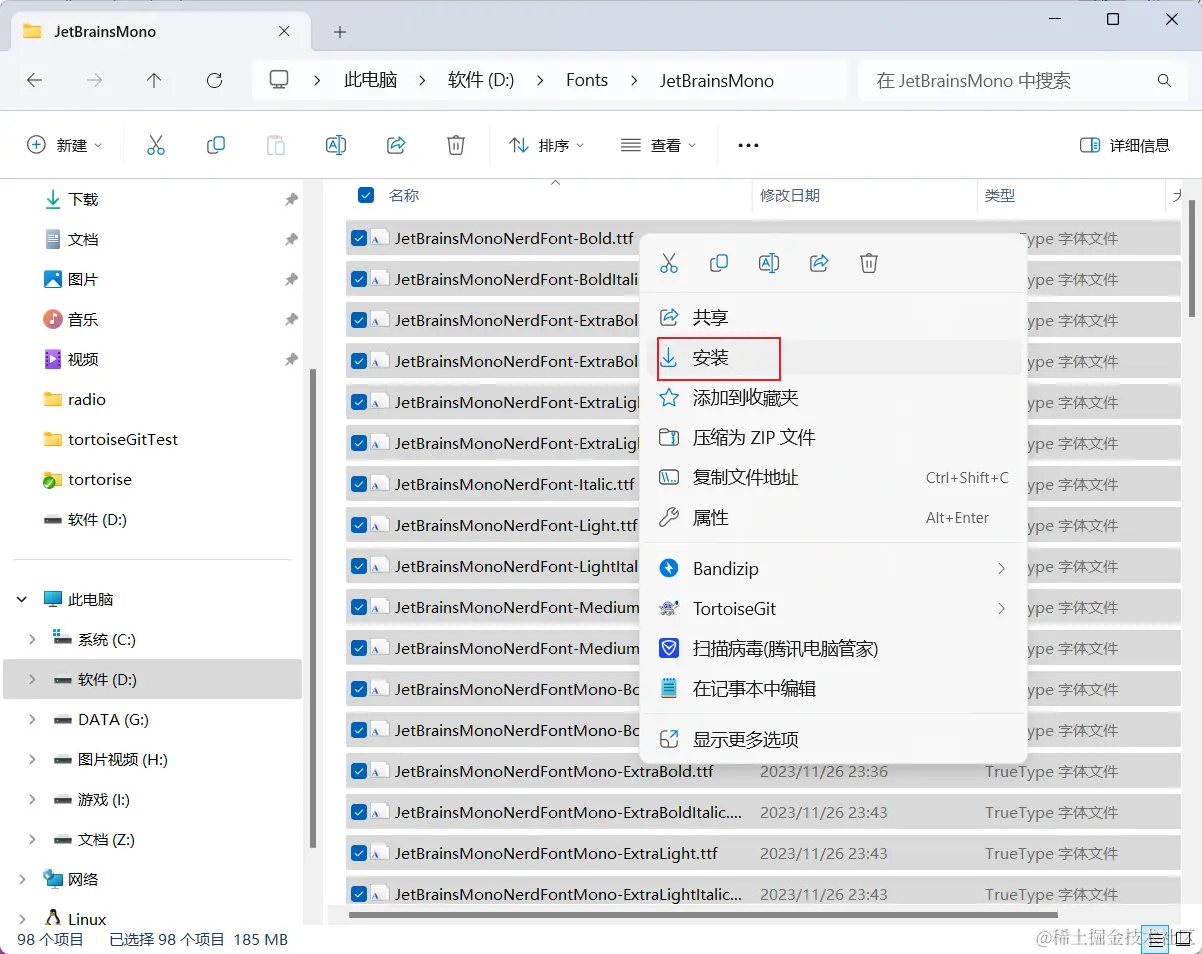Expand 系统 (C:) drive node
This screenshot has width=1202, height=954.
click(32, 639)
